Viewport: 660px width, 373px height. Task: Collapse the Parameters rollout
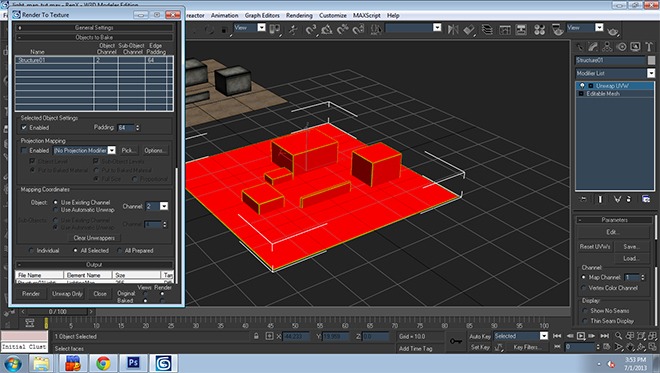[614, 220]
